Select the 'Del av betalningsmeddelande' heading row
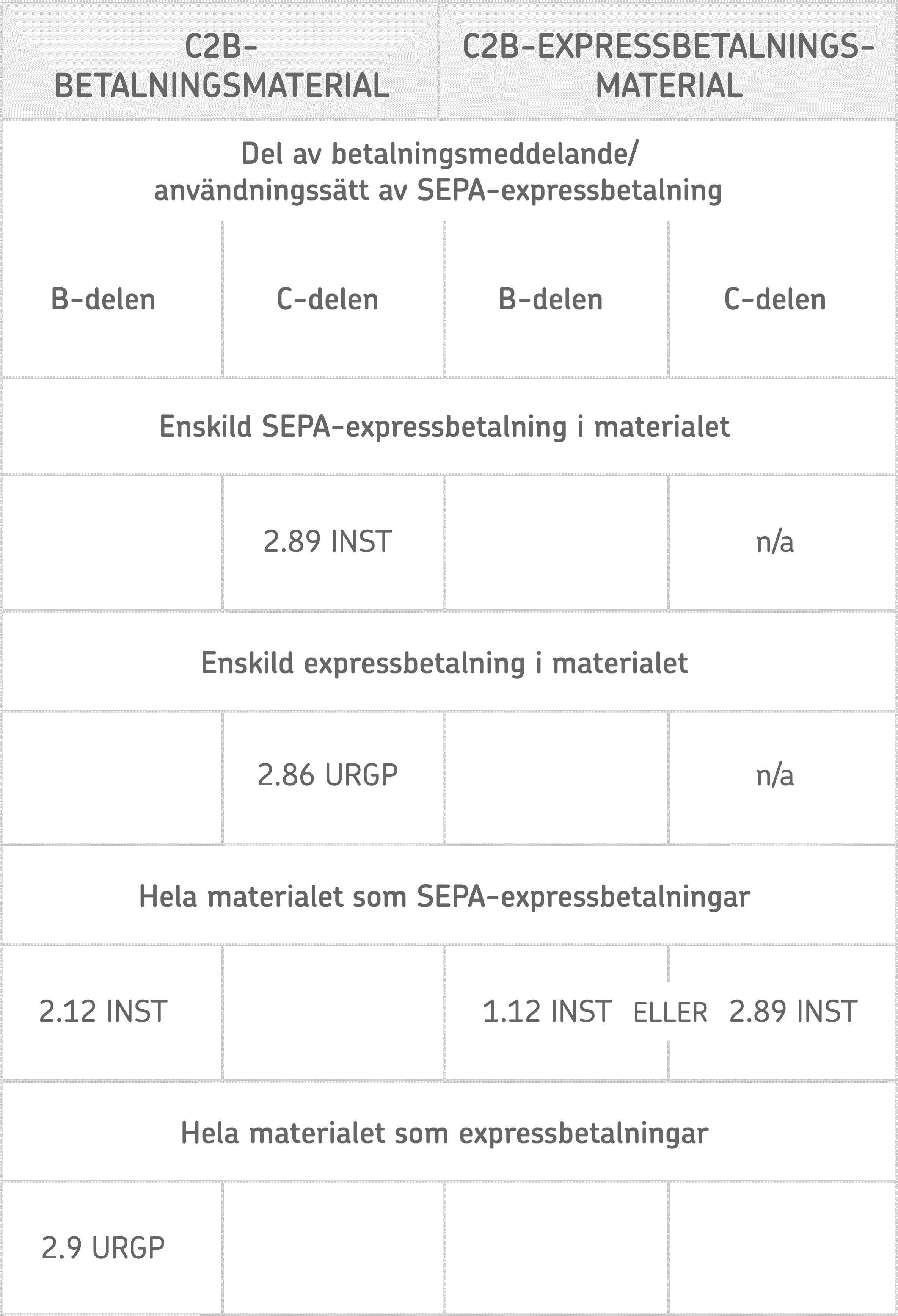 pyautogui.click(x=439, y=172)
